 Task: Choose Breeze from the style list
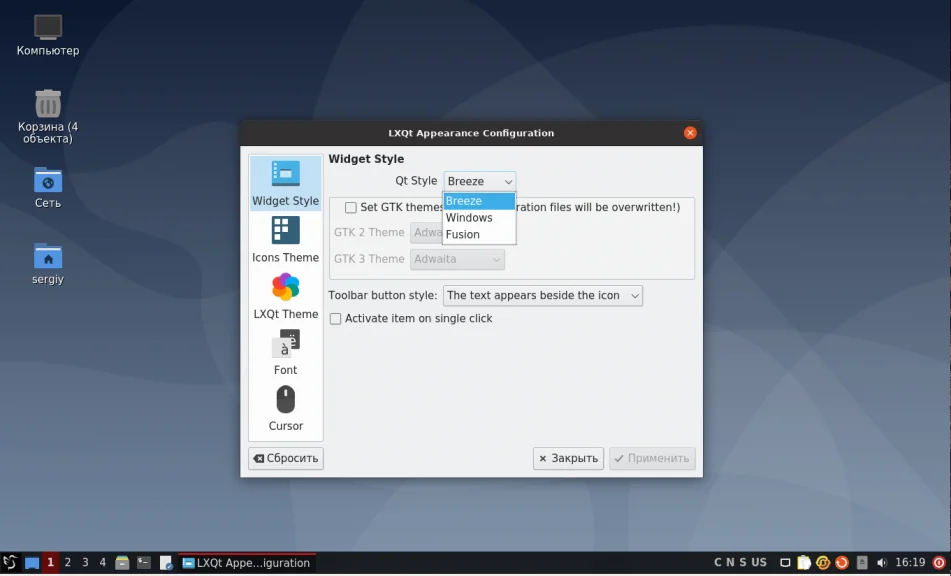tap(479, 201)
